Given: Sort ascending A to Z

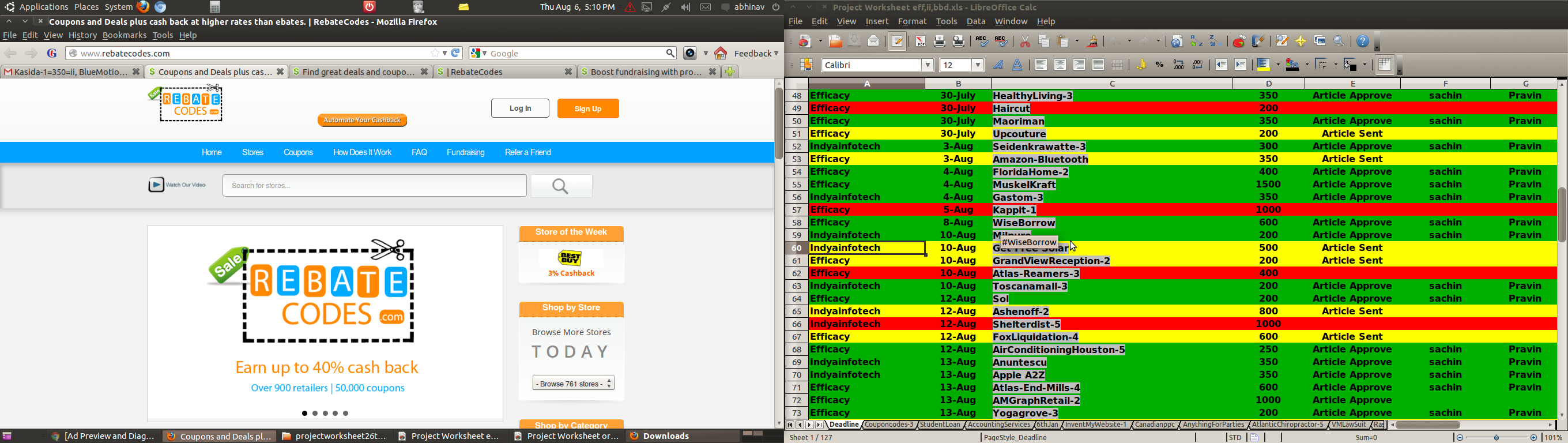Looking at the screenshot, I should pos(1197,42).
